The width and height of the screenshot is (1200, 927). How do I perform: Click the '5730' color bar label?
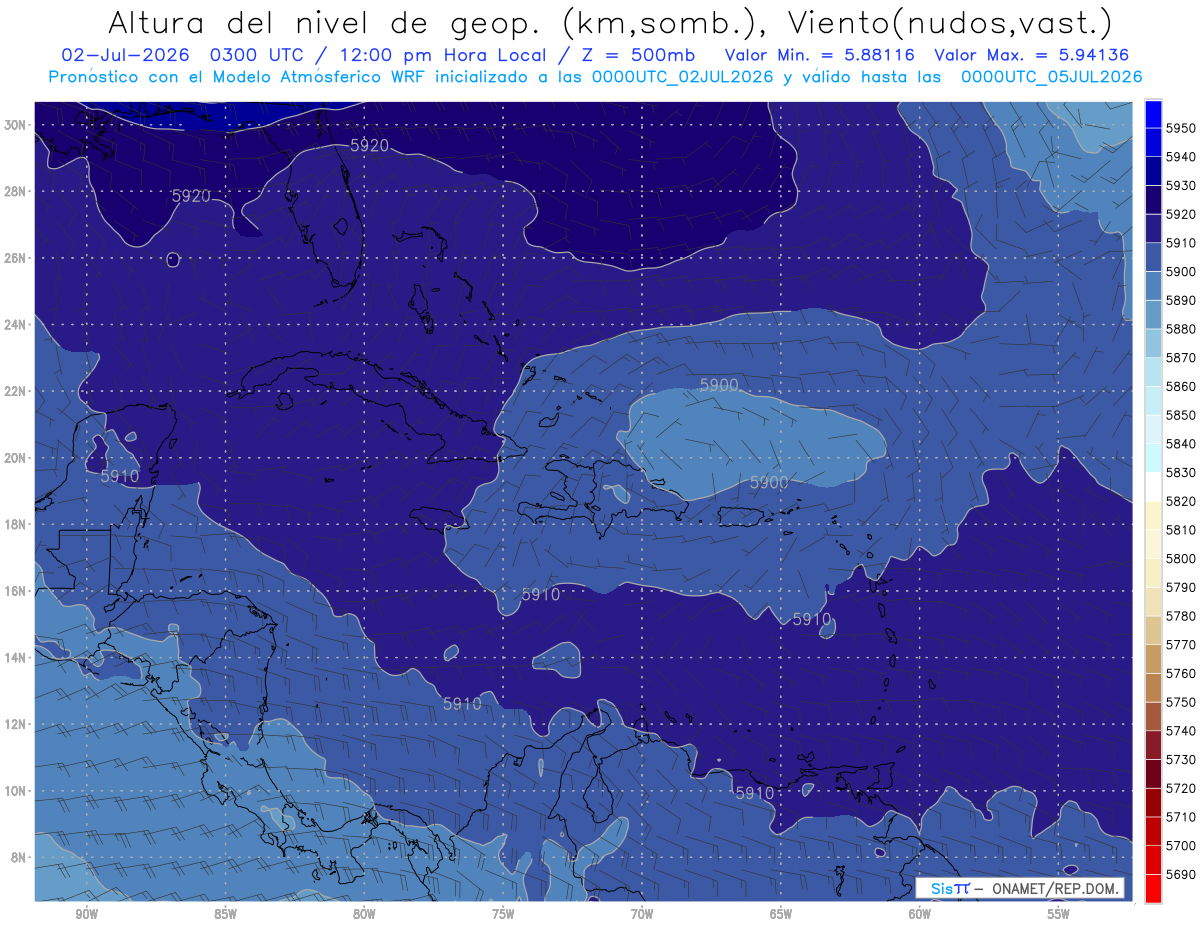pyautogui.click(x=1181, y=759)
